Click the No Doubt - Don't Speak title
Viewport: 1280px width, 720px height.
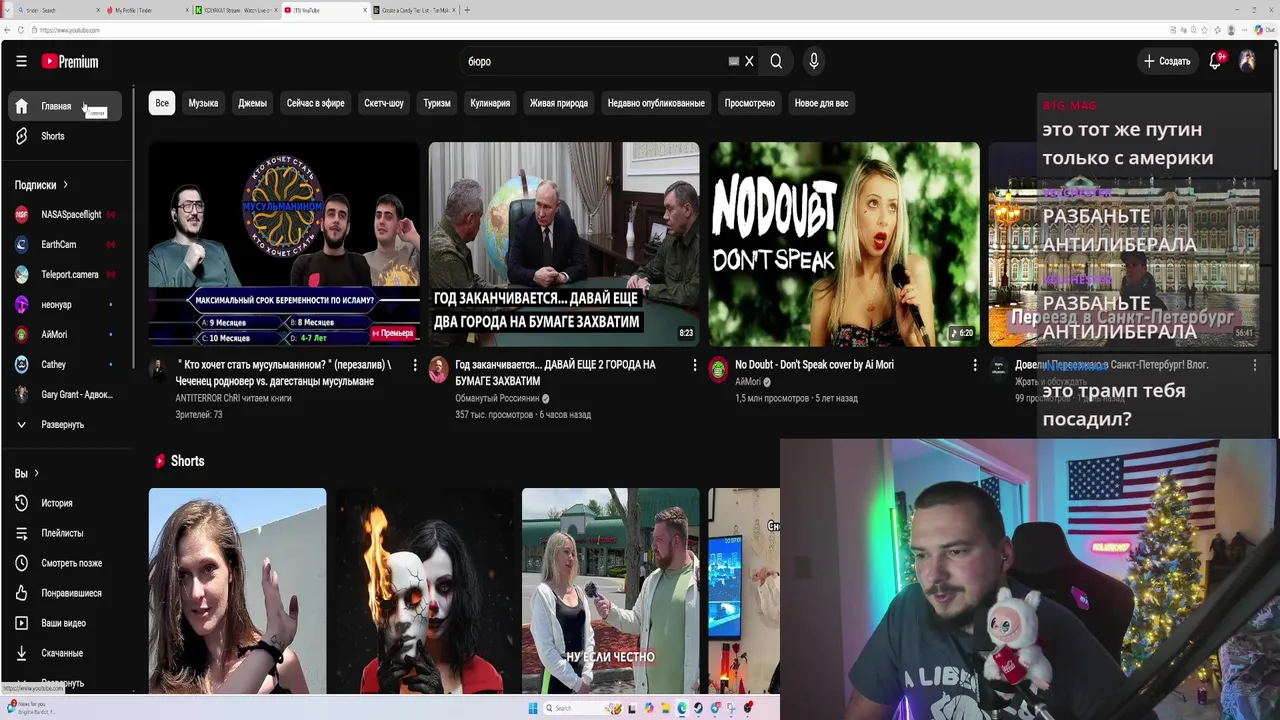pyautogui.click(x=814, y=365)
